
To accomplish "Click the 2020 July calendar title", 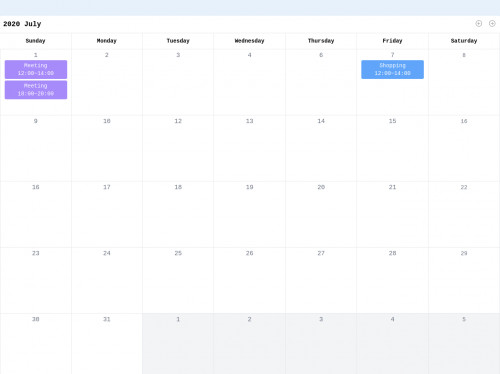I will coord(22,24).
